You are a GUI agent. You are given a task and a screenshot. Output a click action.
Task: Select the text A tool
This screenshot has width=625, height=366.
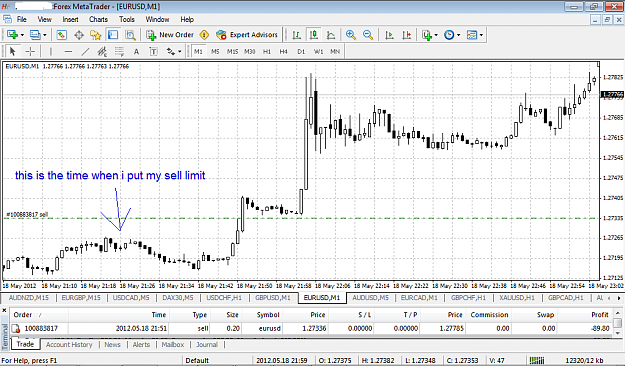(136, 51)
